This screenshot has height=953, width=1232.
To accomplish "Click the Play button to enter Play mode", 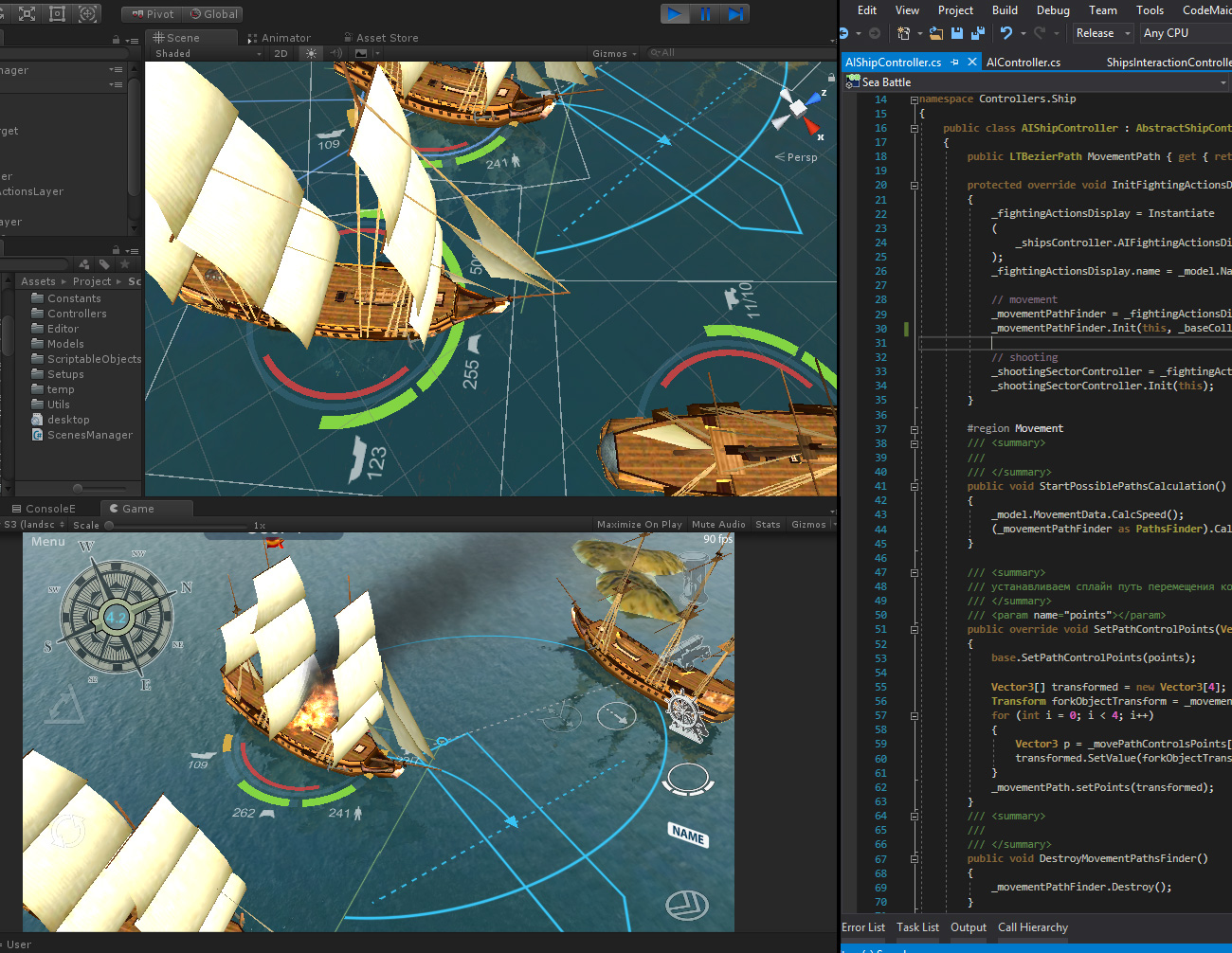I will click(675, 13).
